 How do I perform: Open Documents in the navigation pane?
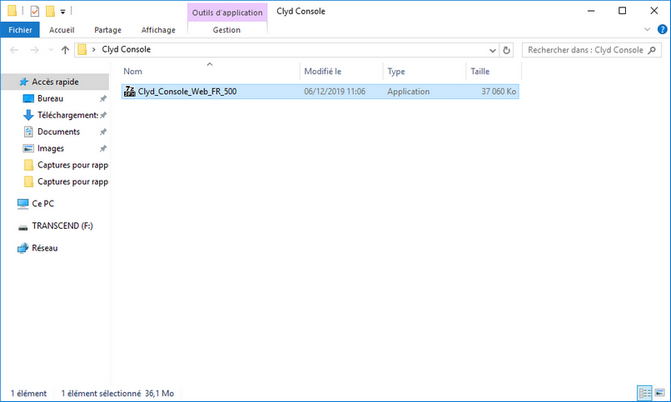pyautogui.click(x=59, y=132)
